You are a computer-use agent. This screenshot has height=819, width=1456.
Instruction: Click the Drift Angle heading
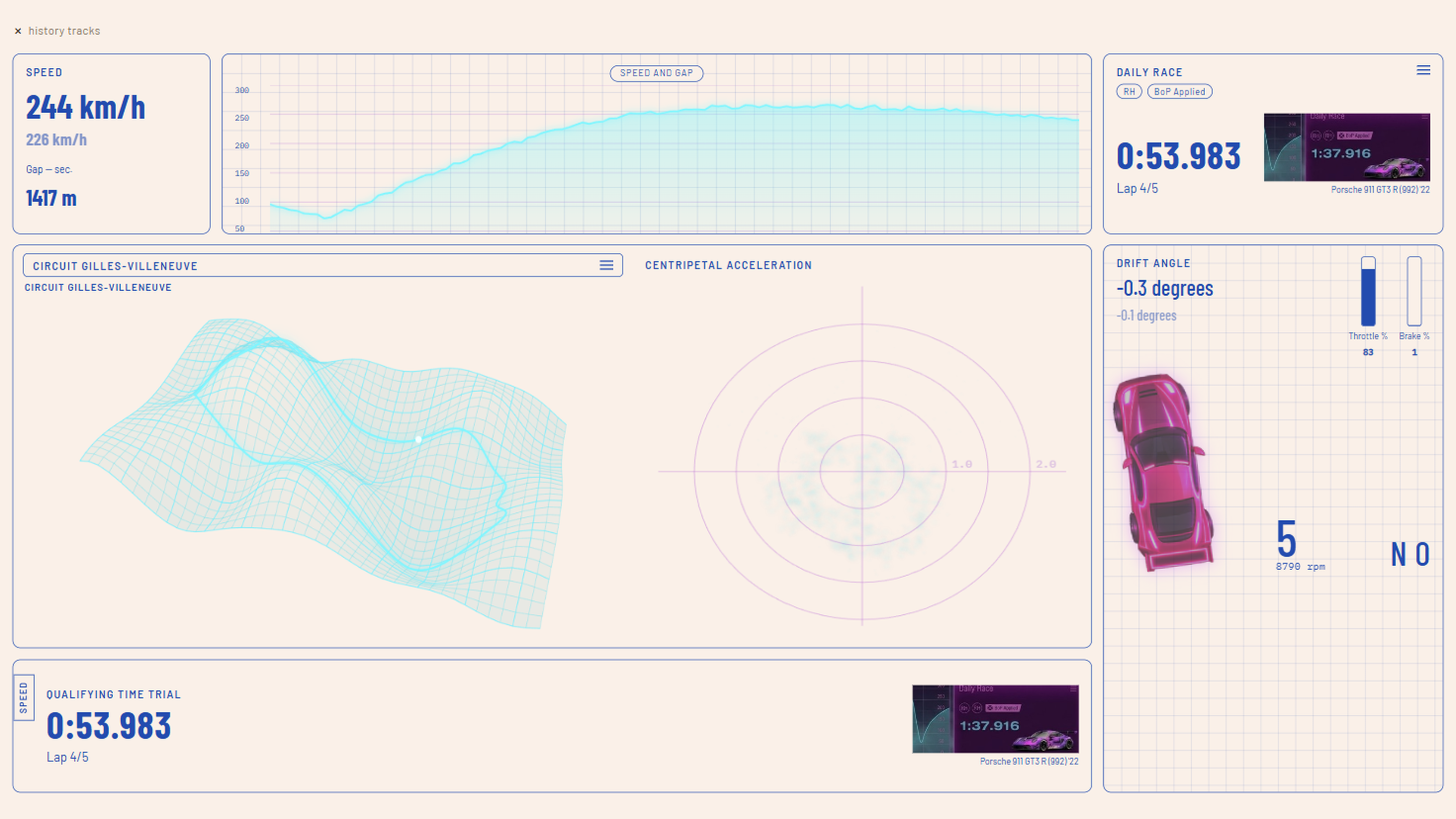[1154, 264]
